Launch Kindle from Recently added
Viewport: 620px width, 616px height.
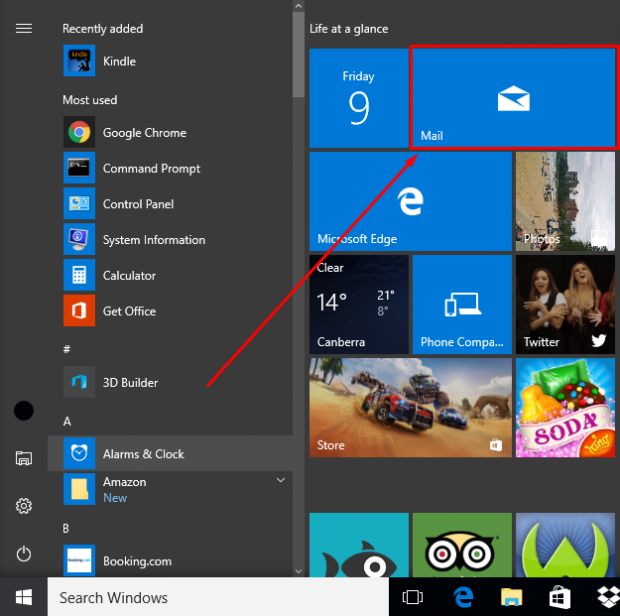[x=170, y=61]
